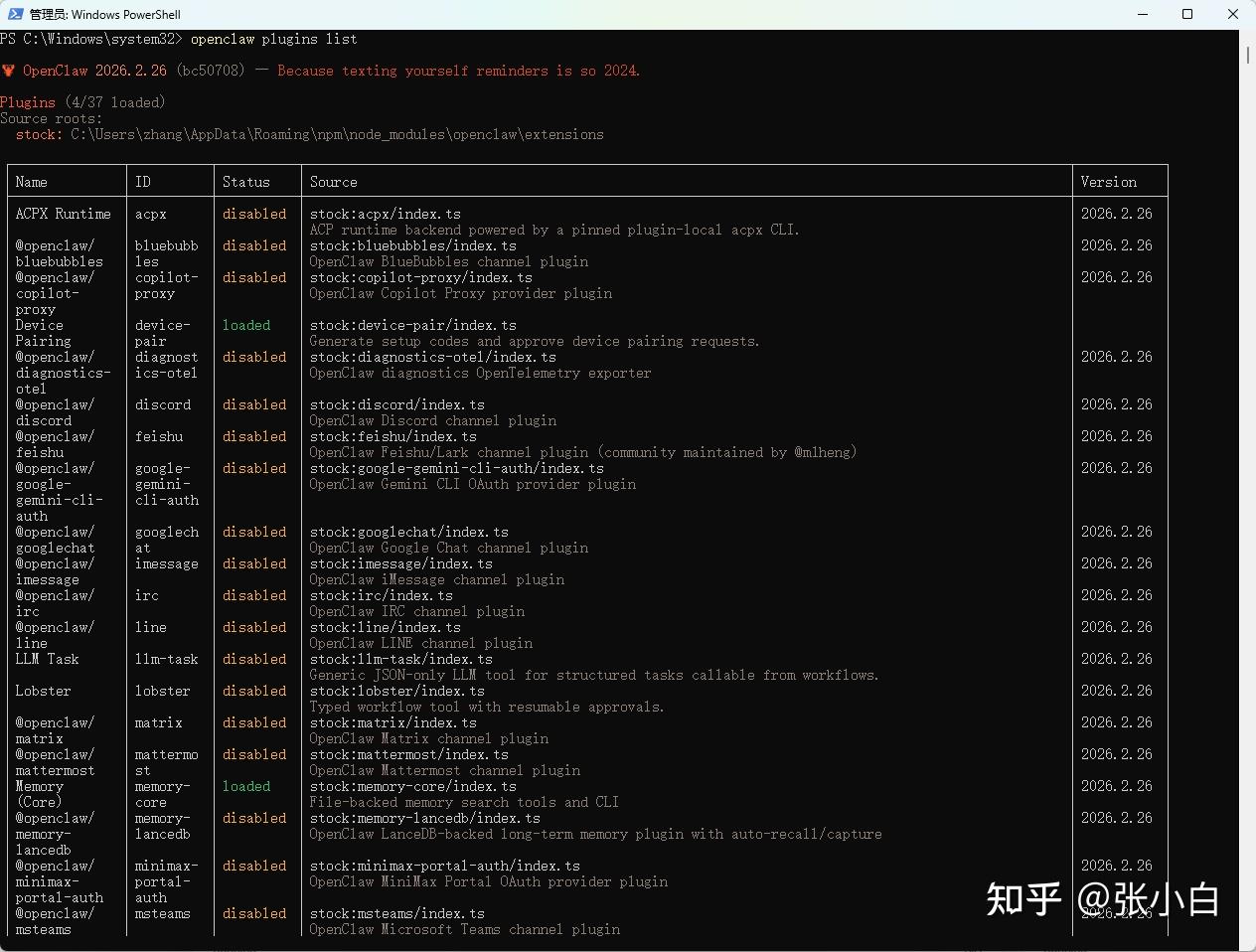
Task: Click 'stock:line/index.ts' source path
Action: click(386, 627)
